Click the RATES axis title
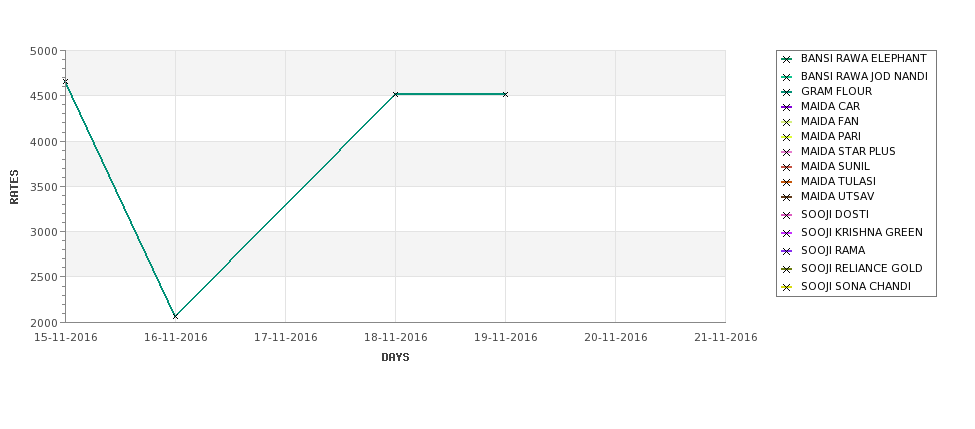The height and width of the screenshot is (429, 975). point(14,187)
